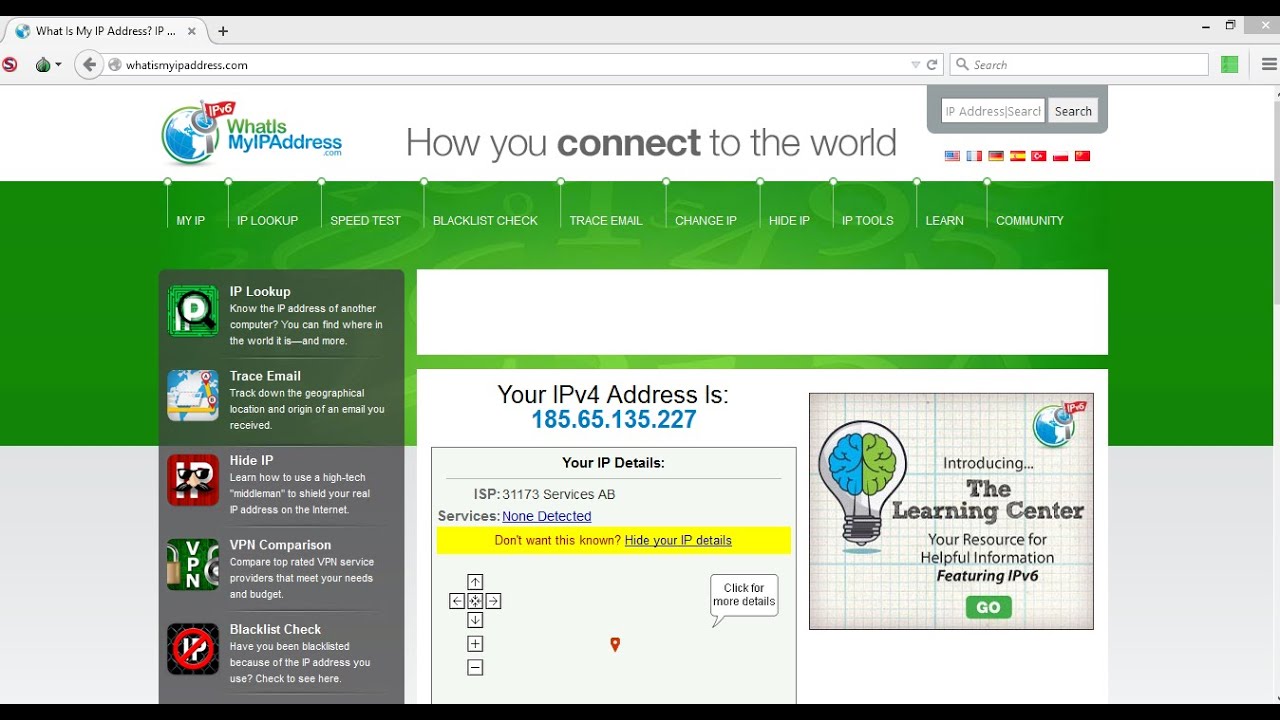This screenshot has height=720, width=1280.
Task: Switch language with the US flag
Action: (952, 156)
